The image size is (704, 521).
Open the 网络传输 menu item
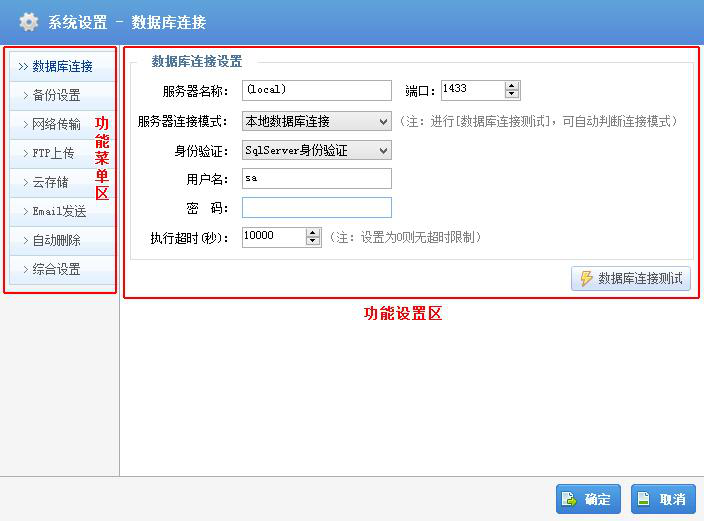coord(62,124)
